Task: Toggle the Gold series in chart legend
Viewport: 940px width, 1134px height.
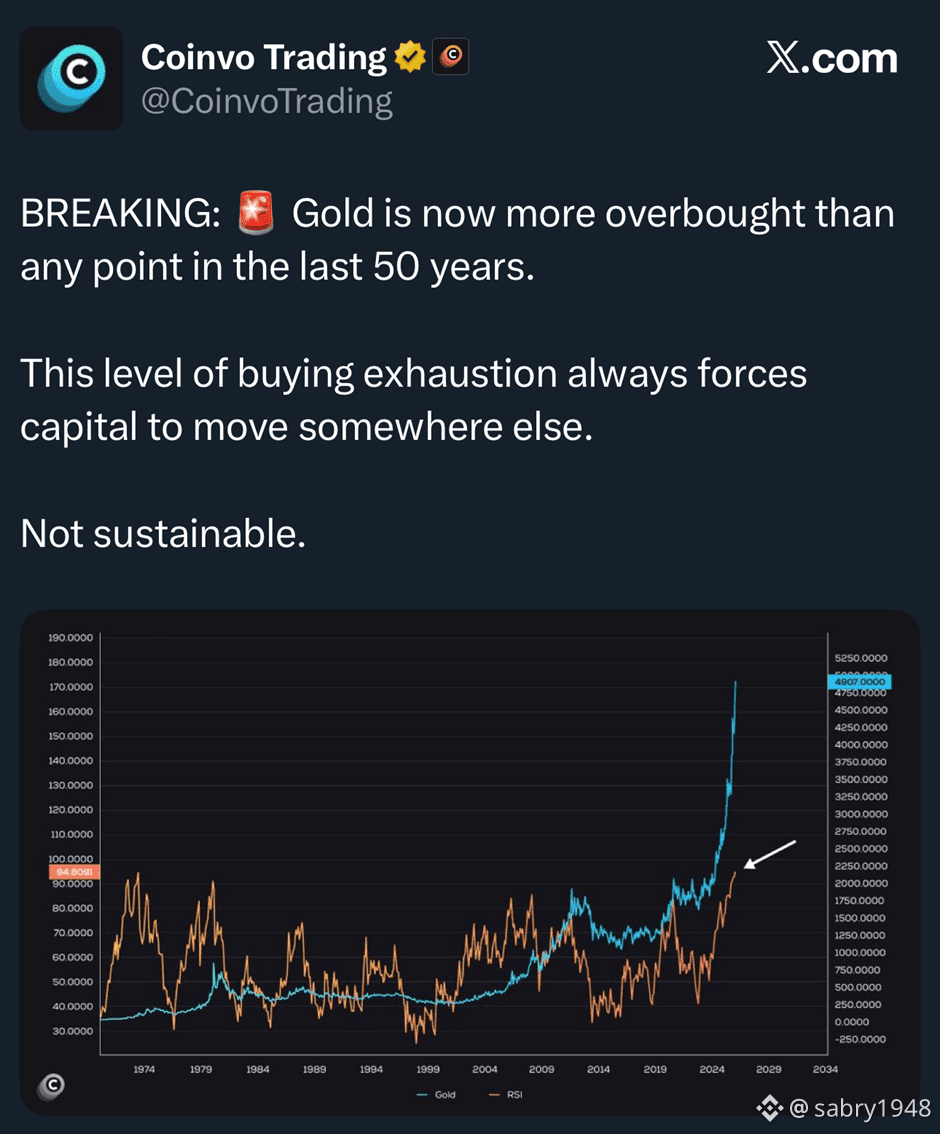Action: tap(436, 1095)
